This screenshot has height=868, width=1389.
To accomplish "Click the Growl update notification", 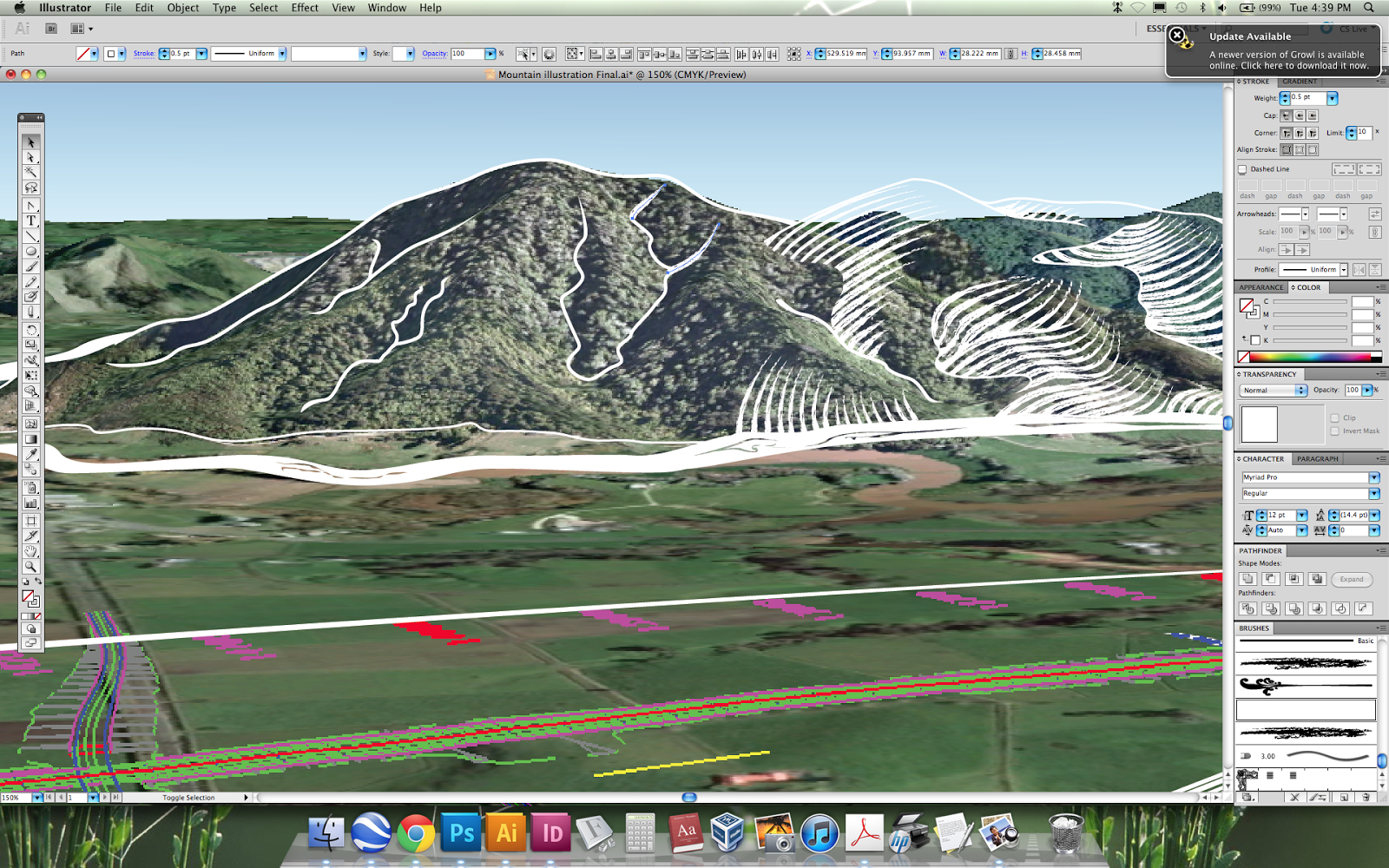I will click(x=1273, y=52).
